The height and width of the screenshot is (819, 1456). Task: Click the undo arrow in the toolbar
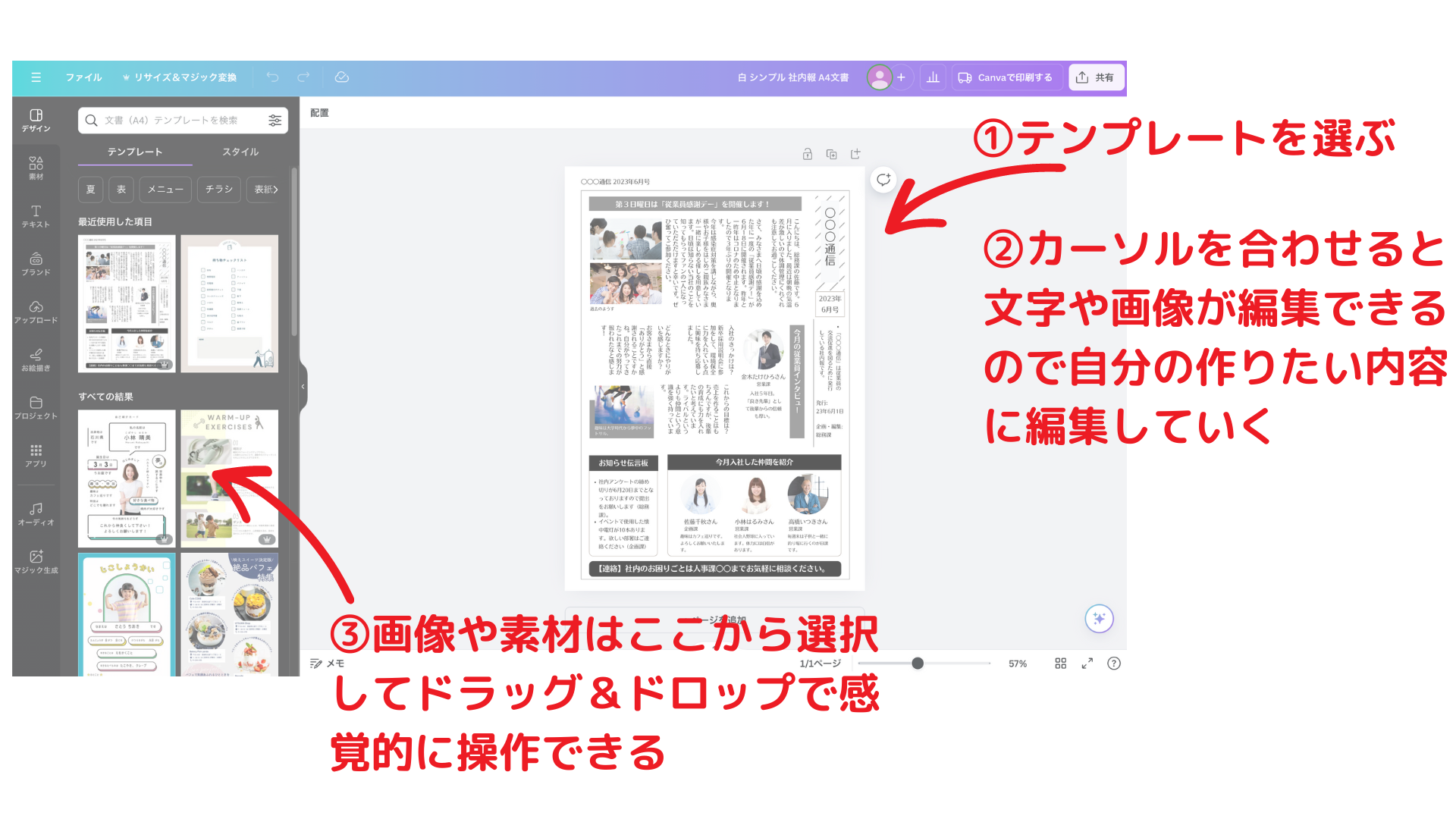click(x=272, y=77)
